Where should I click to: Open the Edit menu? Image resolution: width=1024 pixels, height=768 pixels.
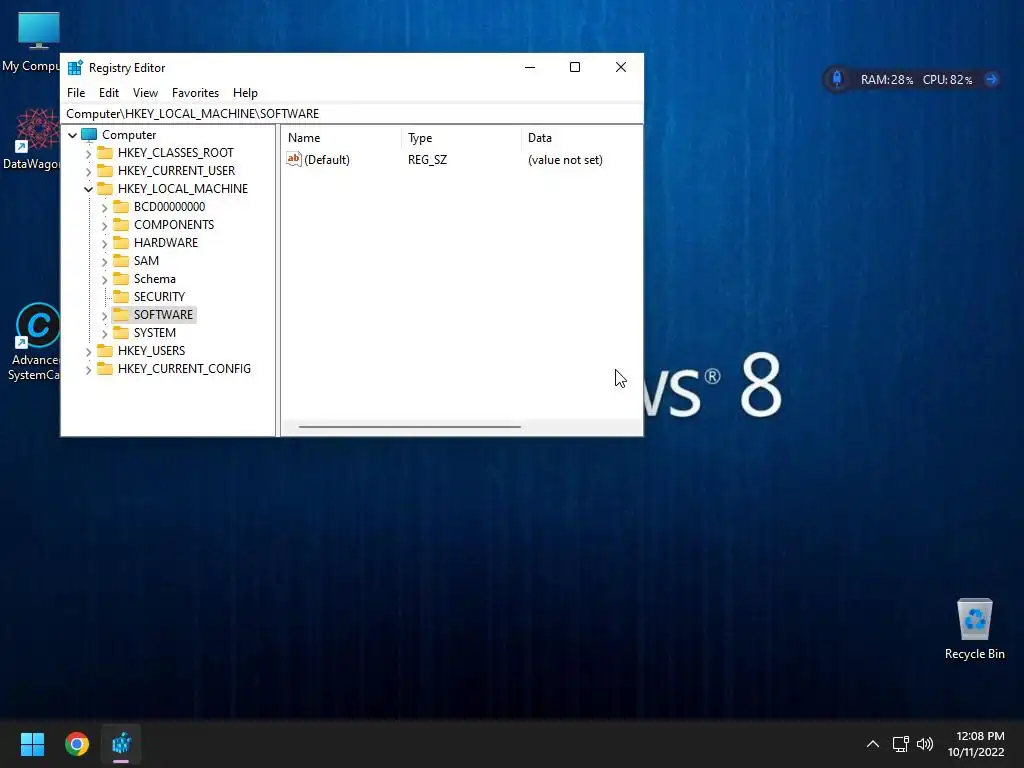click(x=108, y=93)
